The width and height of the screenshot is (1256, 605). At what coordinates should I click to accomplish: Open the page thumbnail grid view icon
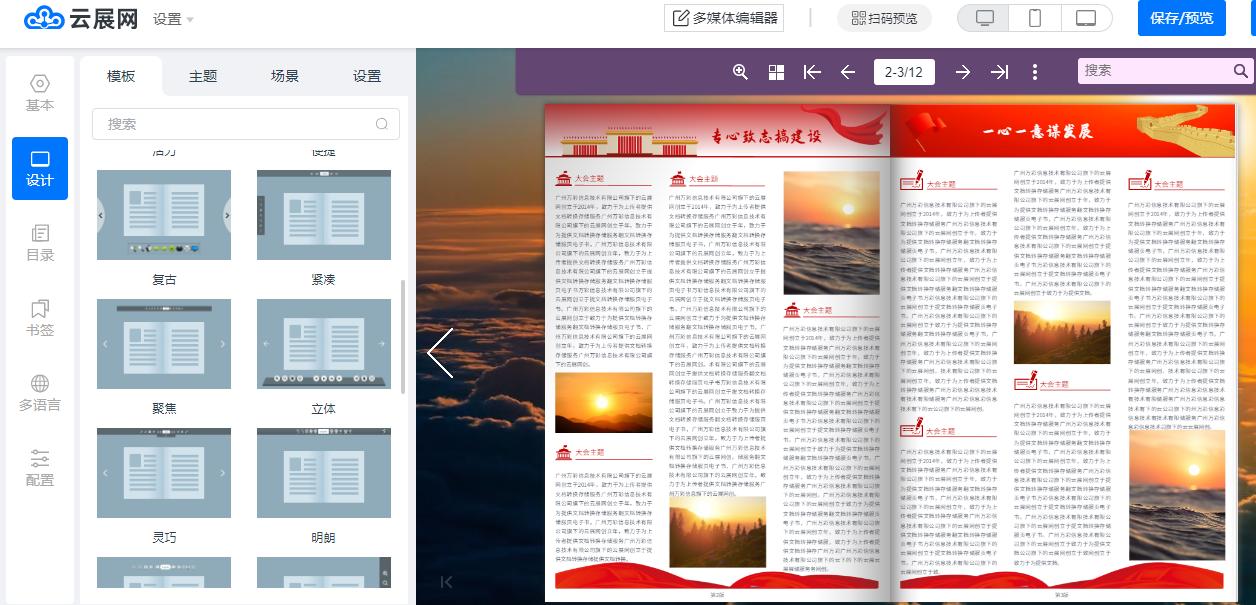[x=776, y=72]
